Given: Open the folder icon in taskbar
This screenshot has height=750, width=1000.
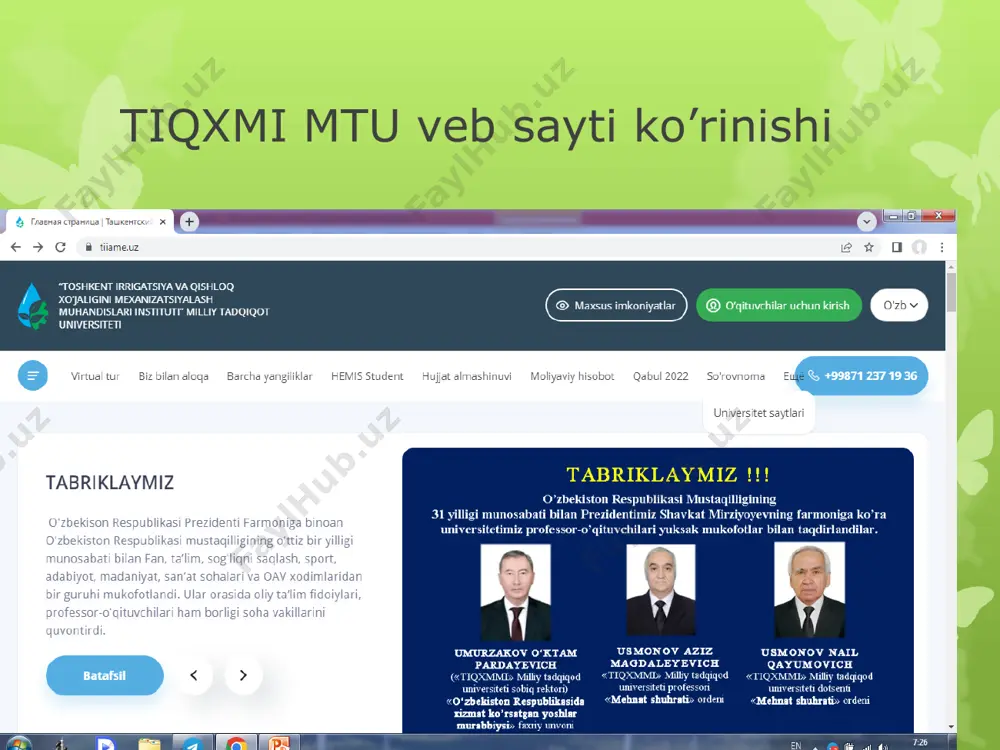Looking at the screenshot, I should [x=150, y=744].
